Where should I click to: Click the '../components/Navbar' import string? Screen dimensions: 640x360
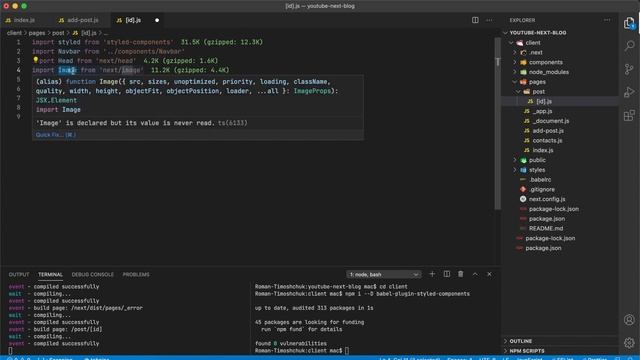[x=144, y=51]
